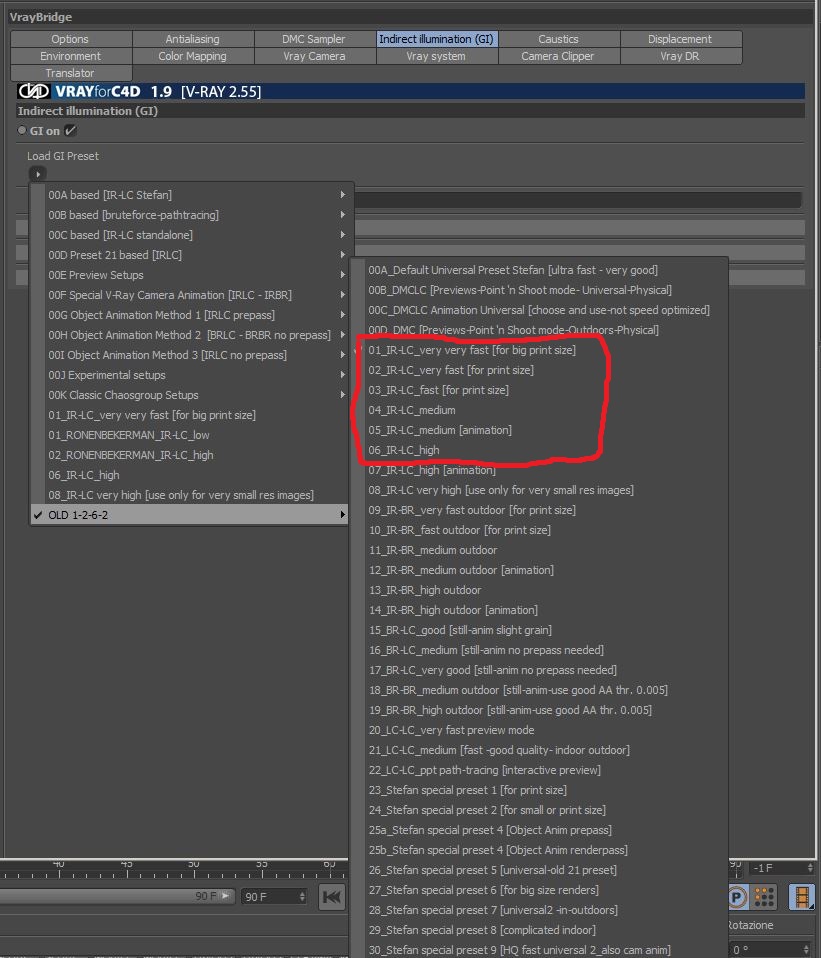
Task: Select 09_IR-BR_very fast outdoor preset
Action: [x=540, y=510]
